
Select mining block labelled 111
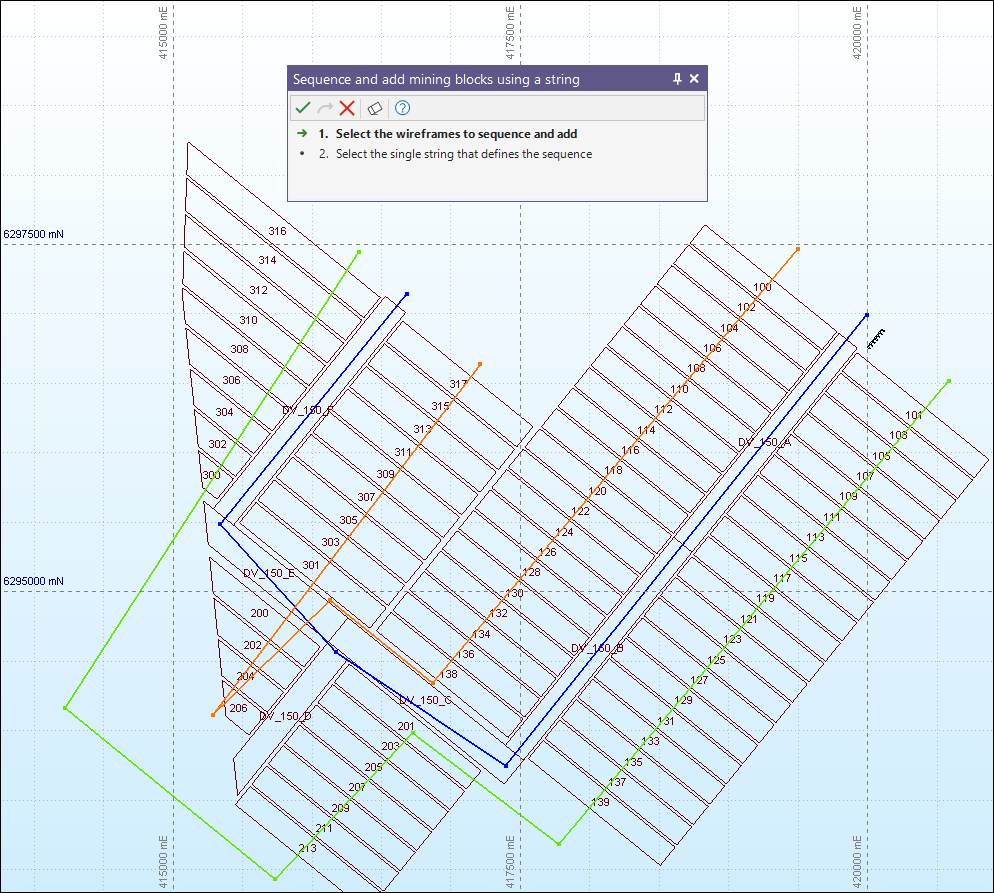832,517
